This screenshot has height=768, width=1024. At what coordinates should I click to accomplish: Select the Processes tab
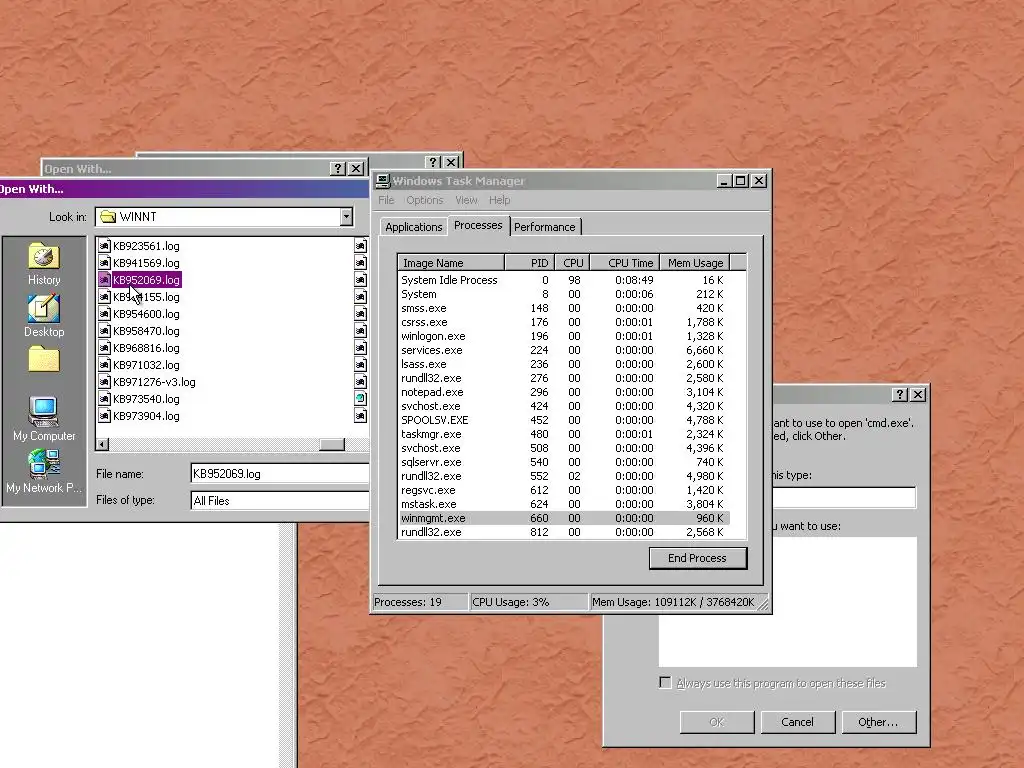(478, 225)
